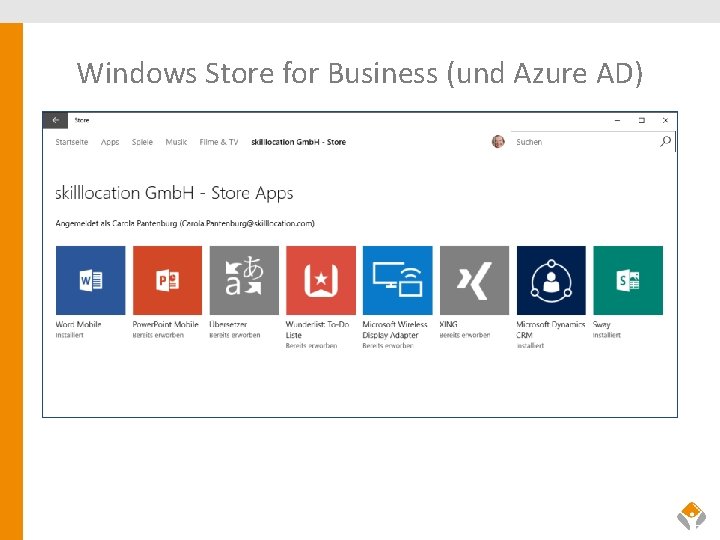Minimize the Store window
The width and height of the screenshot is (720, 540).
coord(618,120)
